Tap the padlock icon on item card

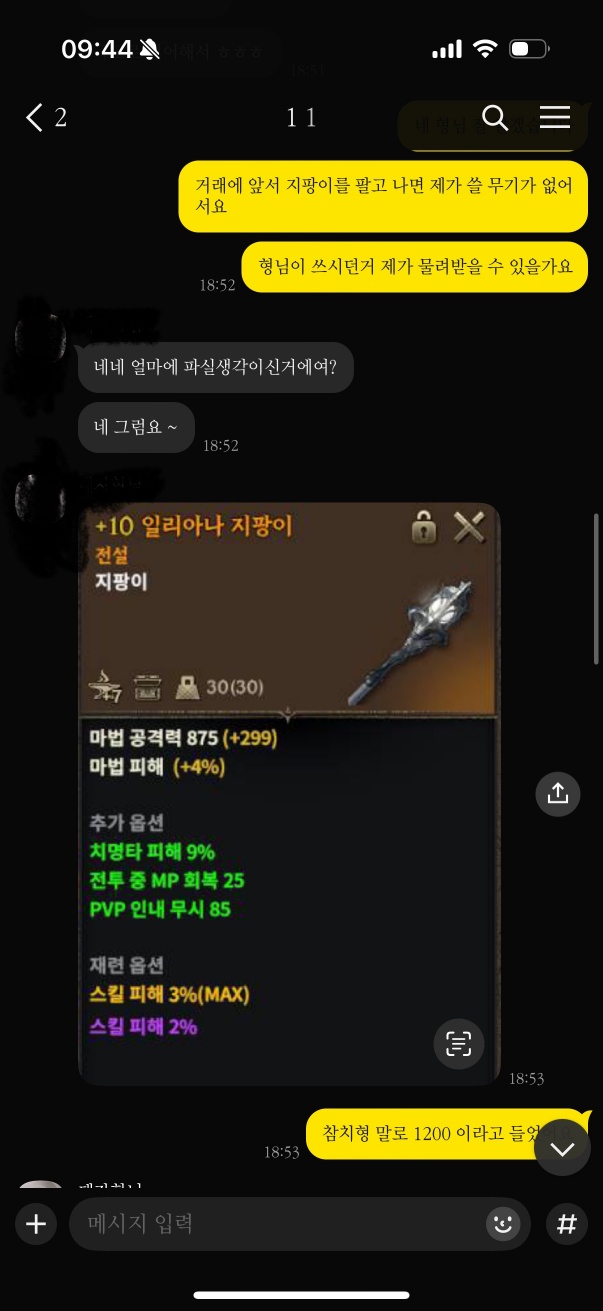point(425,528)
